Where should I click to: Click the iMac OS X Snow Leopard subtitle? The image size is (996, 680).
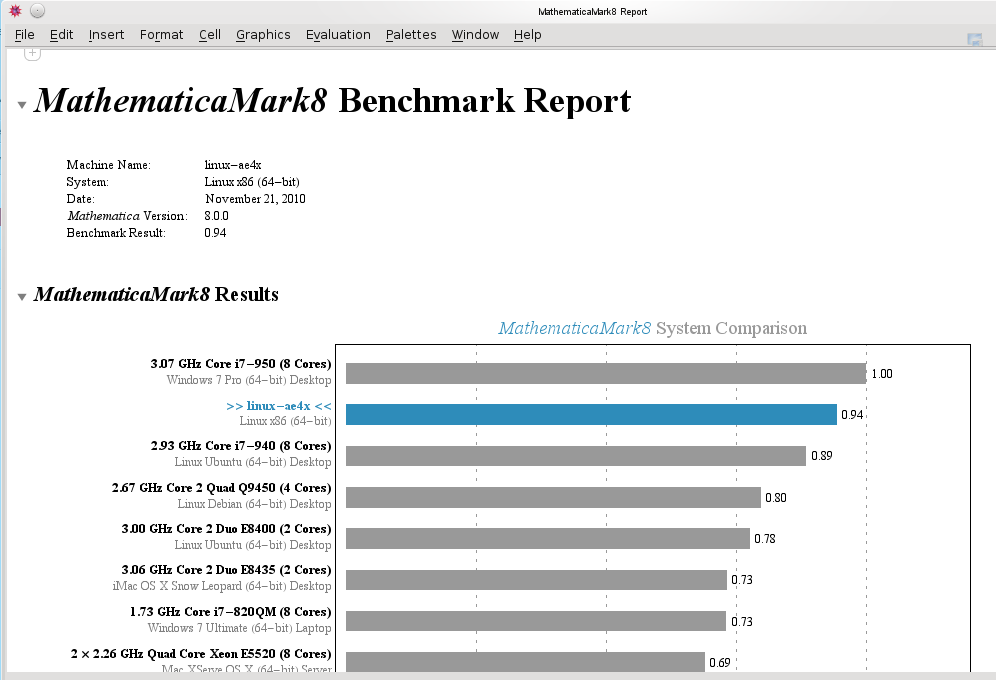[x=222, y=586]
